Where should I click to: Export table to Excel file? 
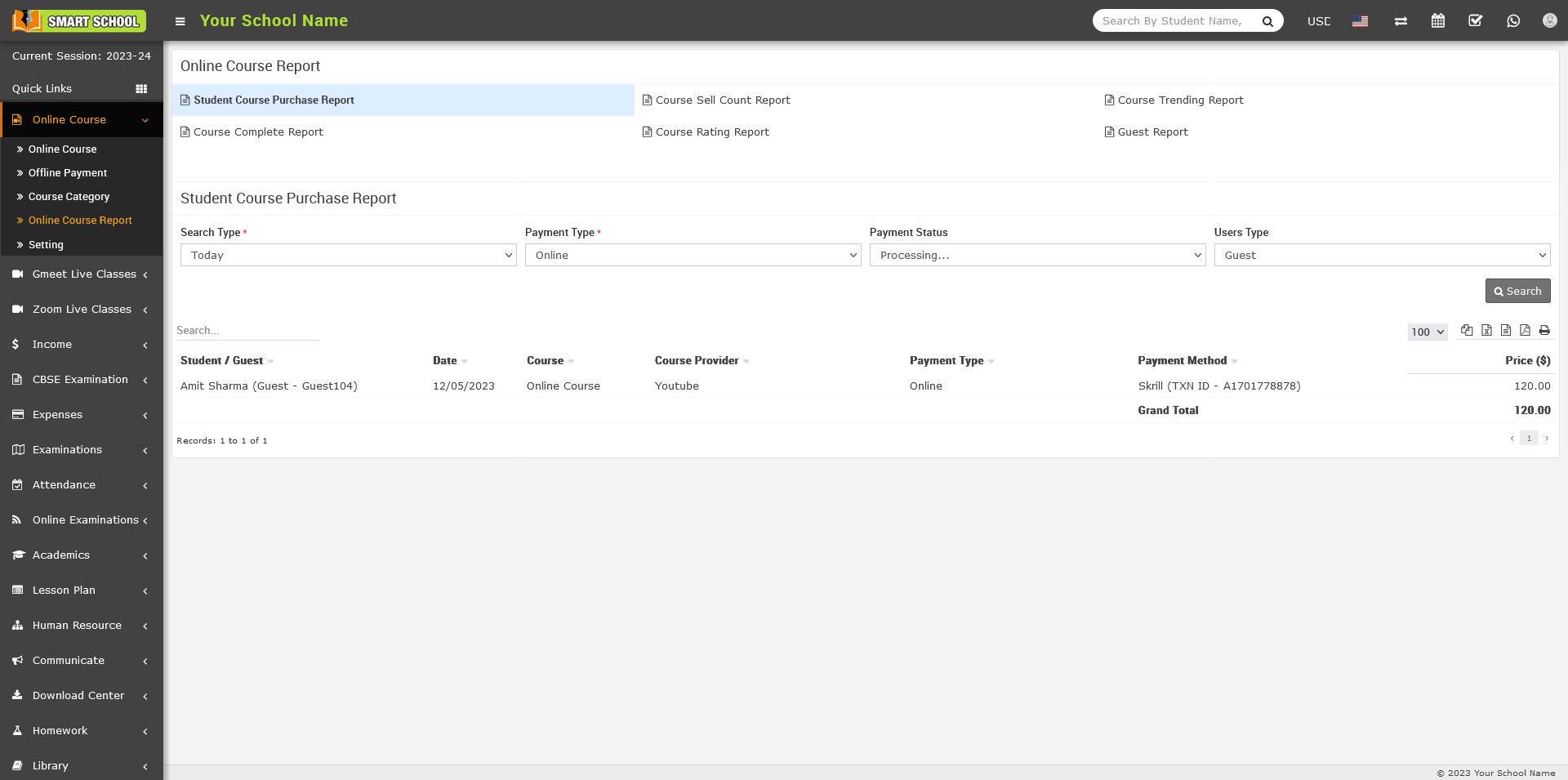tap(1486, 331)
